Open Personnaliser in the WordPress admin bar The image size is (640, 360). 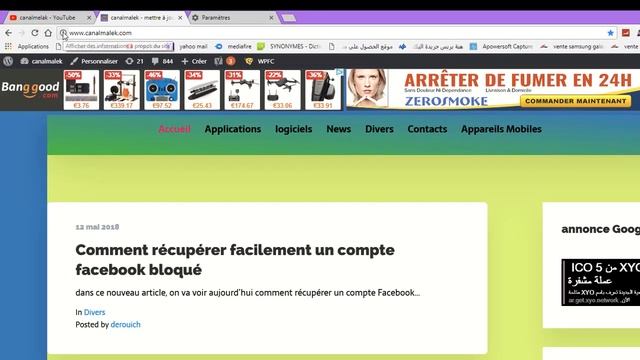point(94,61)
